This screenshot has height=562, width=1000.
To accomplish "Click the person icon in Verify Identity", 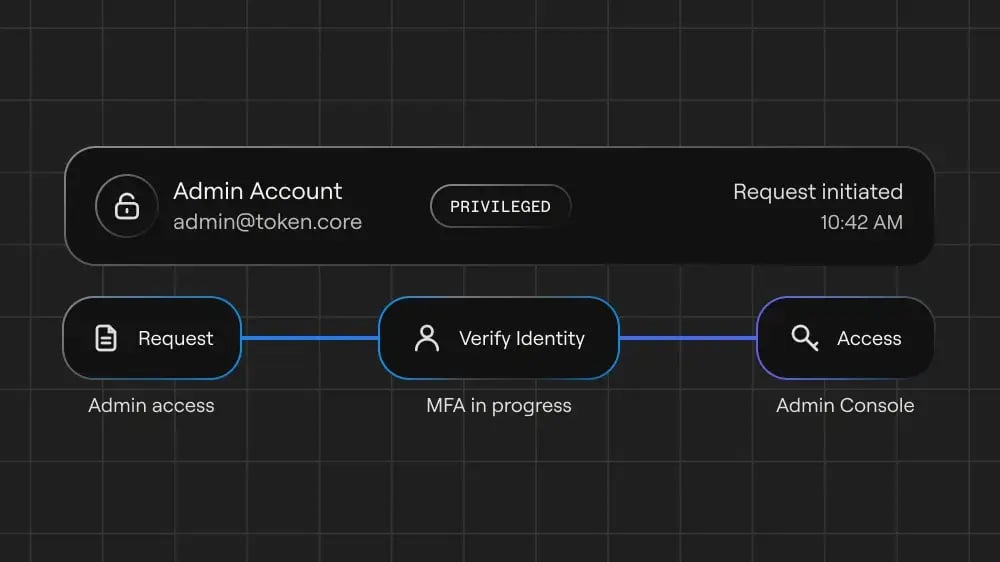I will 427,338.
